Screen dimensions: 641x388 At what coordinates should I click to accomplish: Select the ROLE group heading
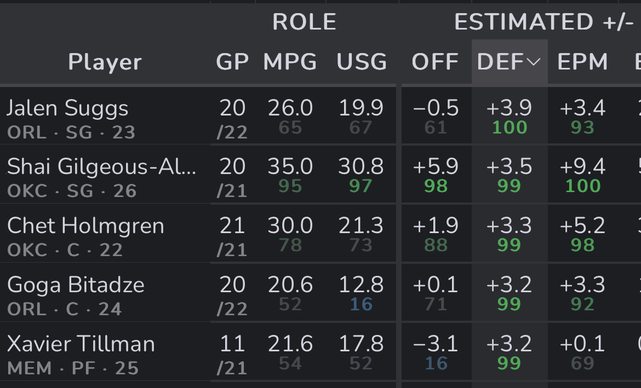pos(304,22)
